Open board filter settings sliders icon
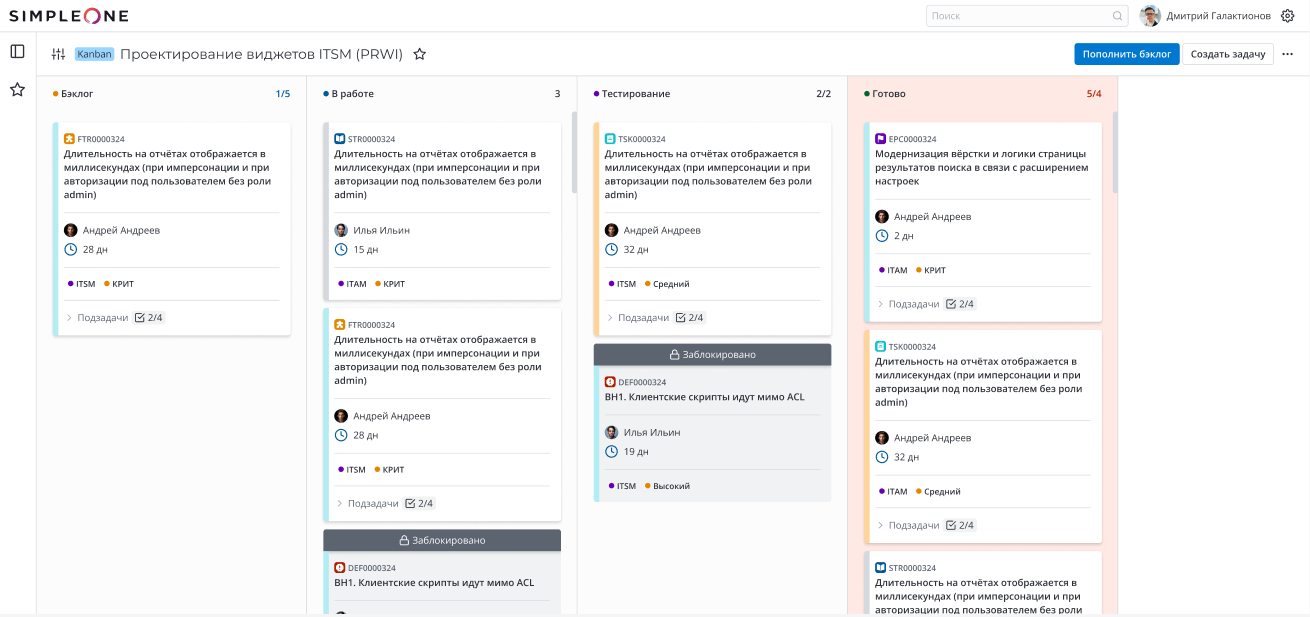1310x617 pixels. [x=58, y=54]
